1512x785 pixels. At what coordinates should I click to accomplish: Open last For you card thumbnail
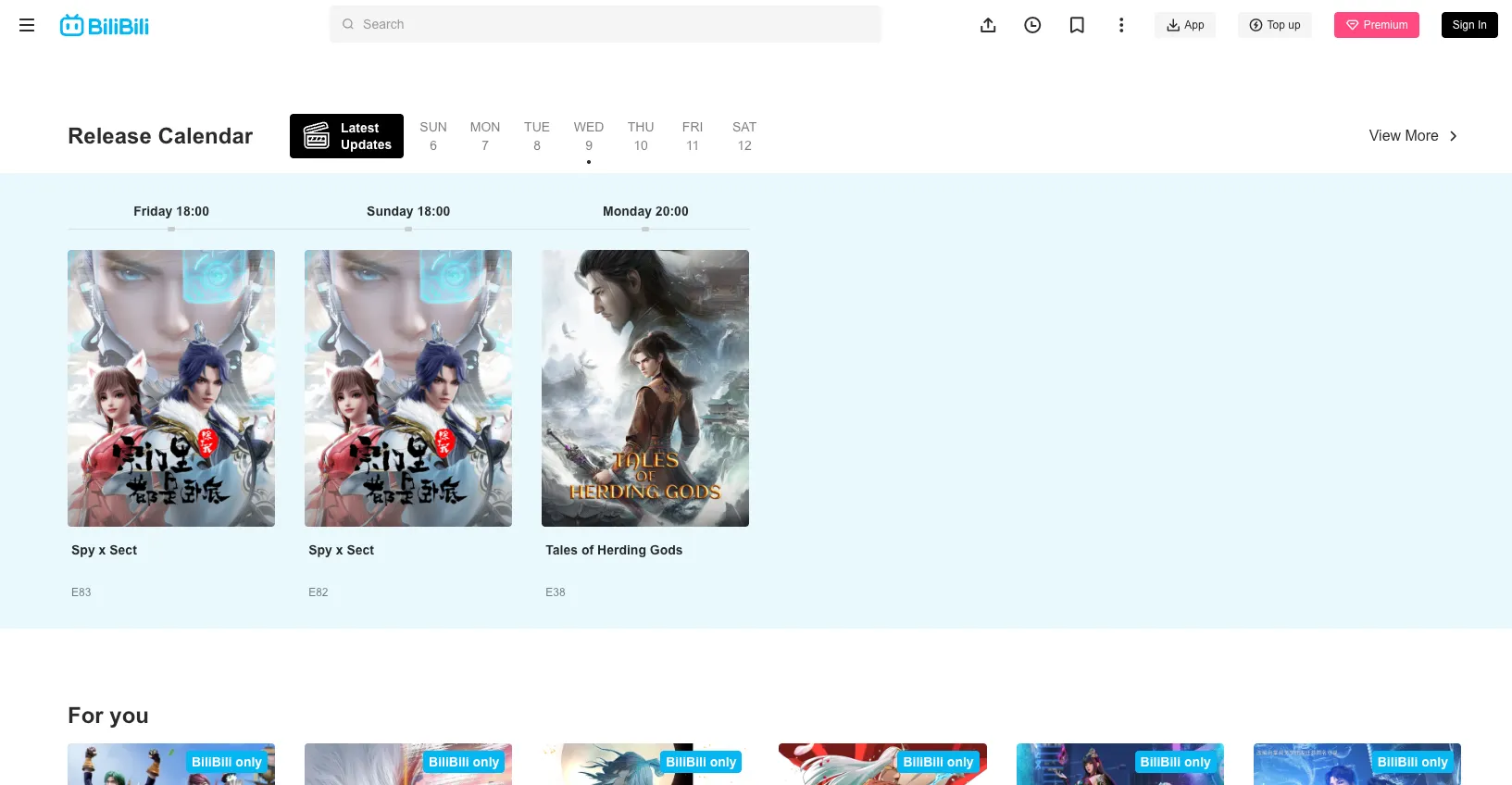tap(1356, 764)
